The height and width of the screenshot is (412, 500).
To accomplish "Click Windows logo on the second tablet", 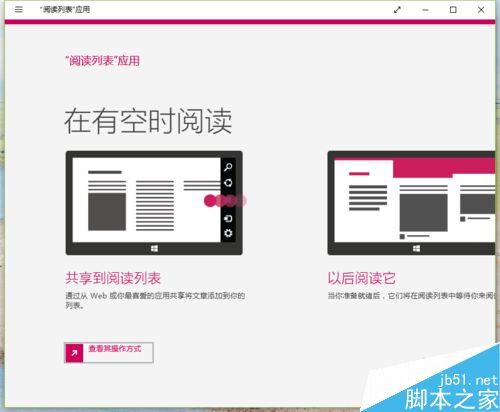I will 416,248.
